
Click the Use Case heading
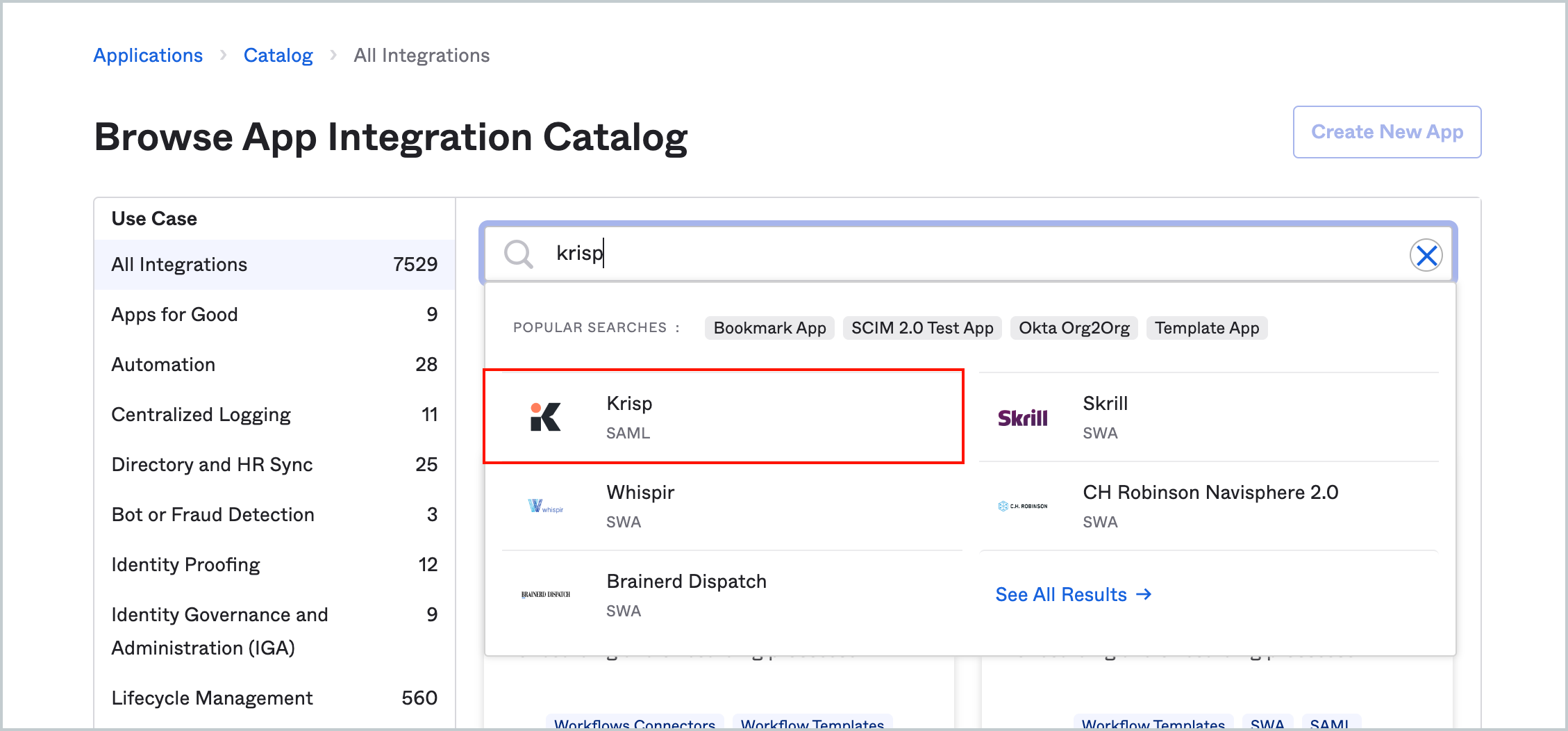coord(154,219)
